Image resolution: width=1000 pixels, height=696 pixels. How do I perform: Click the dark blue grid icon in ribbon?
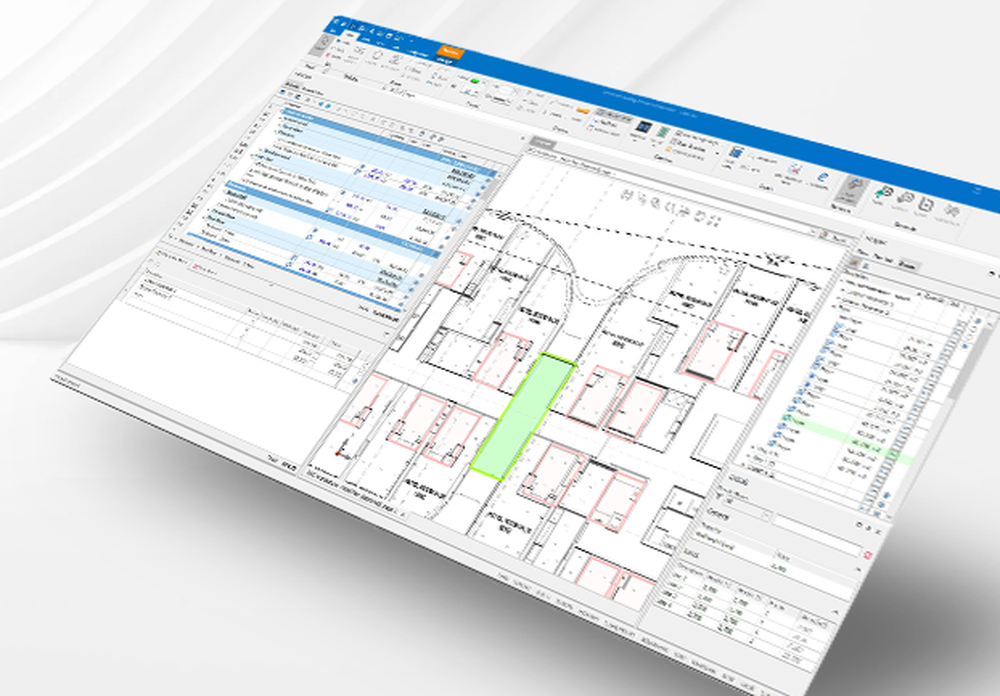[x=644, y=127]
